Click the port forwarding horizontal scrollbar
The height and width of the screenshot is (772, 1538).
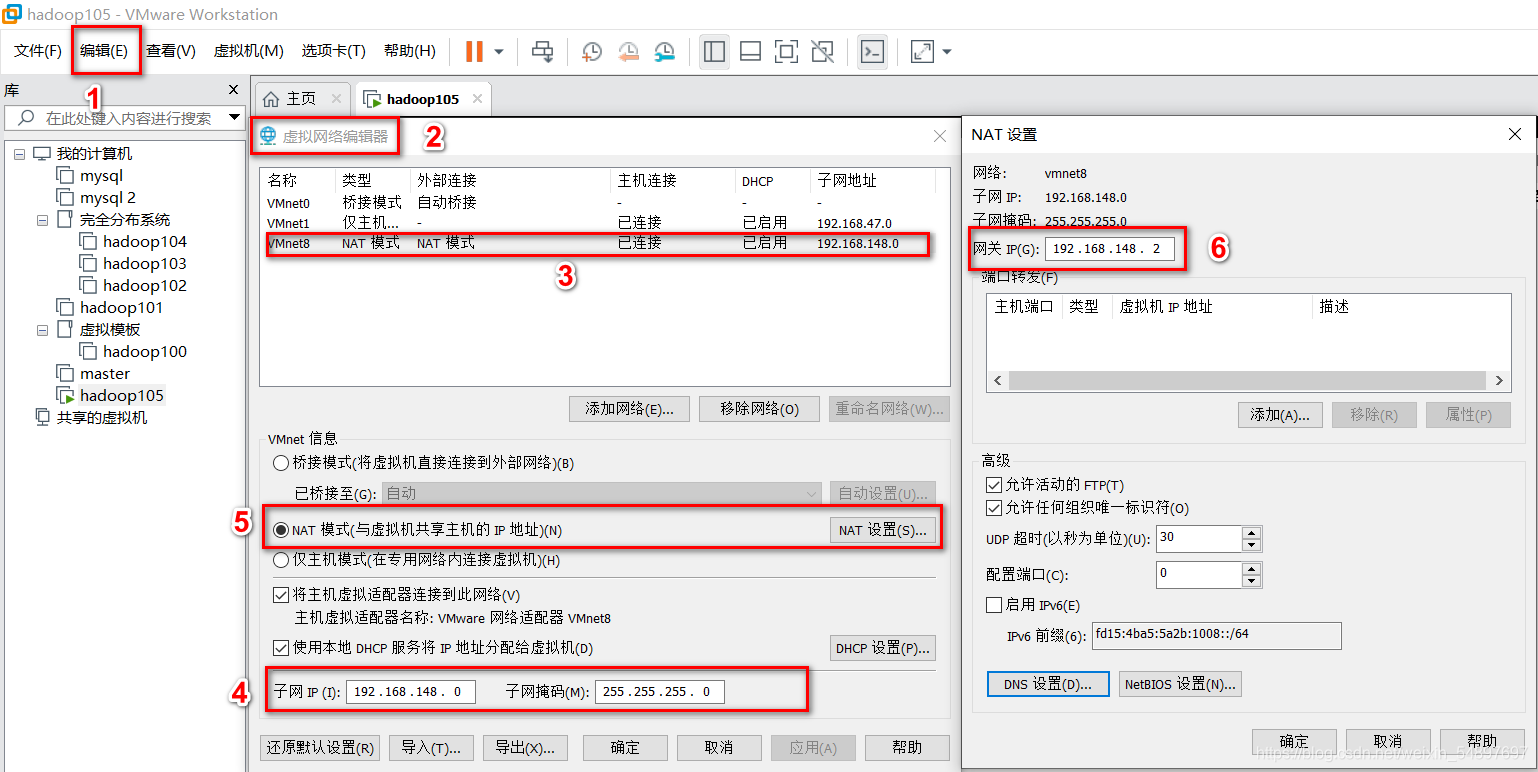tap(1249, 381)
